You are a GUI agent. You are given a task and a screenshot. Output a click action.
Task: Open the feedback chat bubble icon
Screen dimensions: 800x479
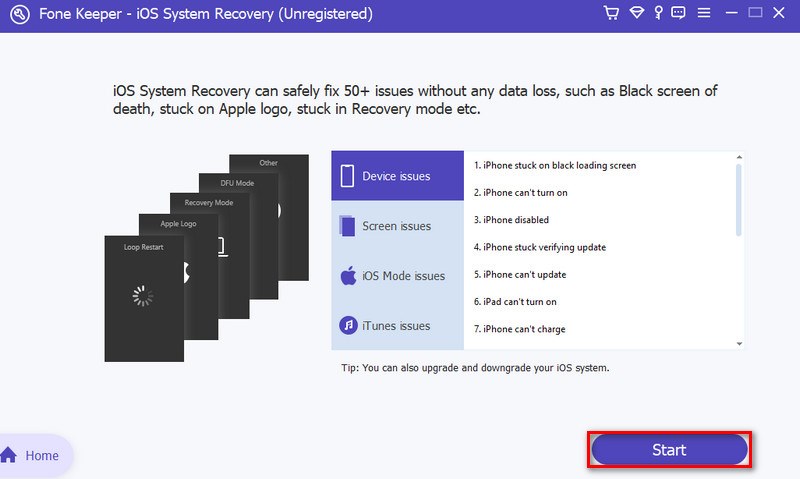point(678,12)
